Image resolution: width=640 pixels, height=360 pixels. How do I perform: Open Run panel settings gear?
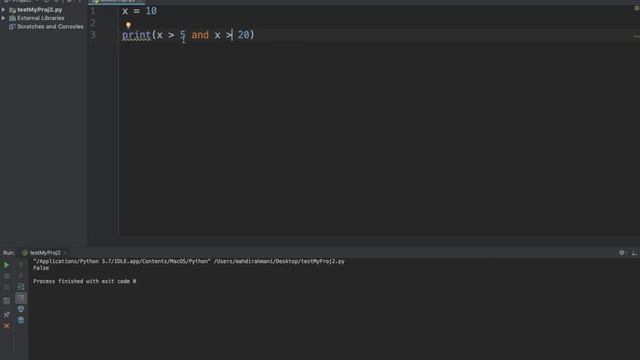622,253
